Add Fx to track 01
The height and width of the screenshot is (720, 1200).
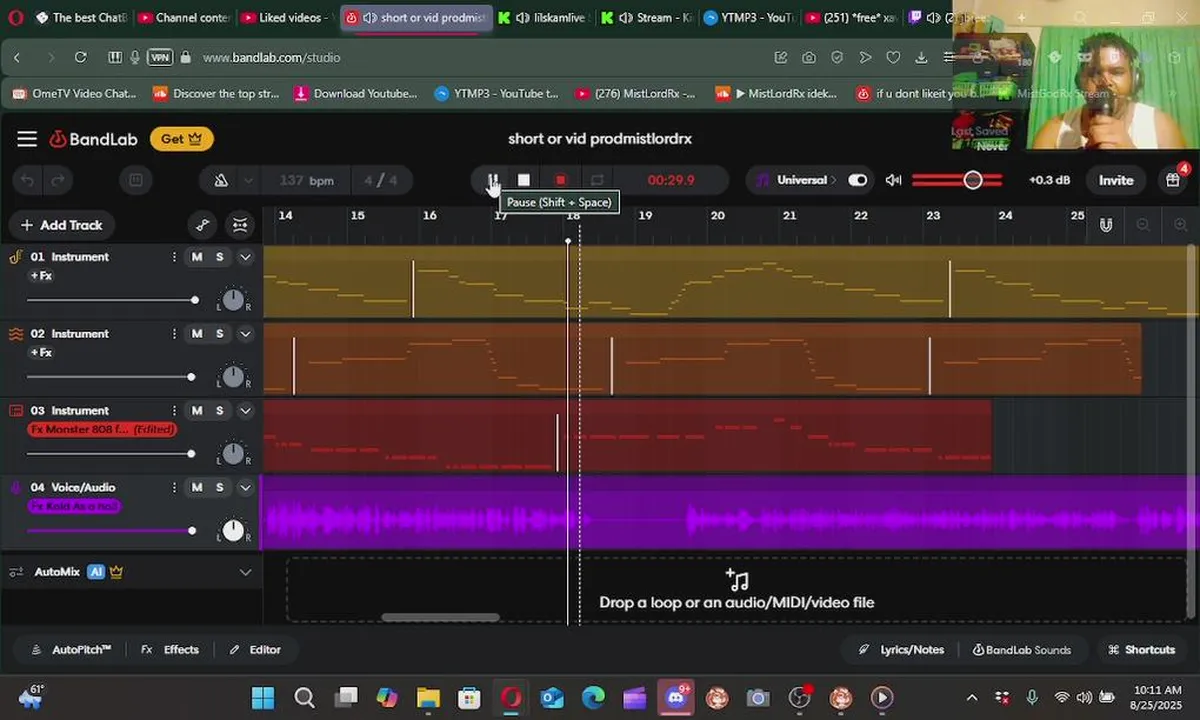pyautogui.click(x=41, y=276)
